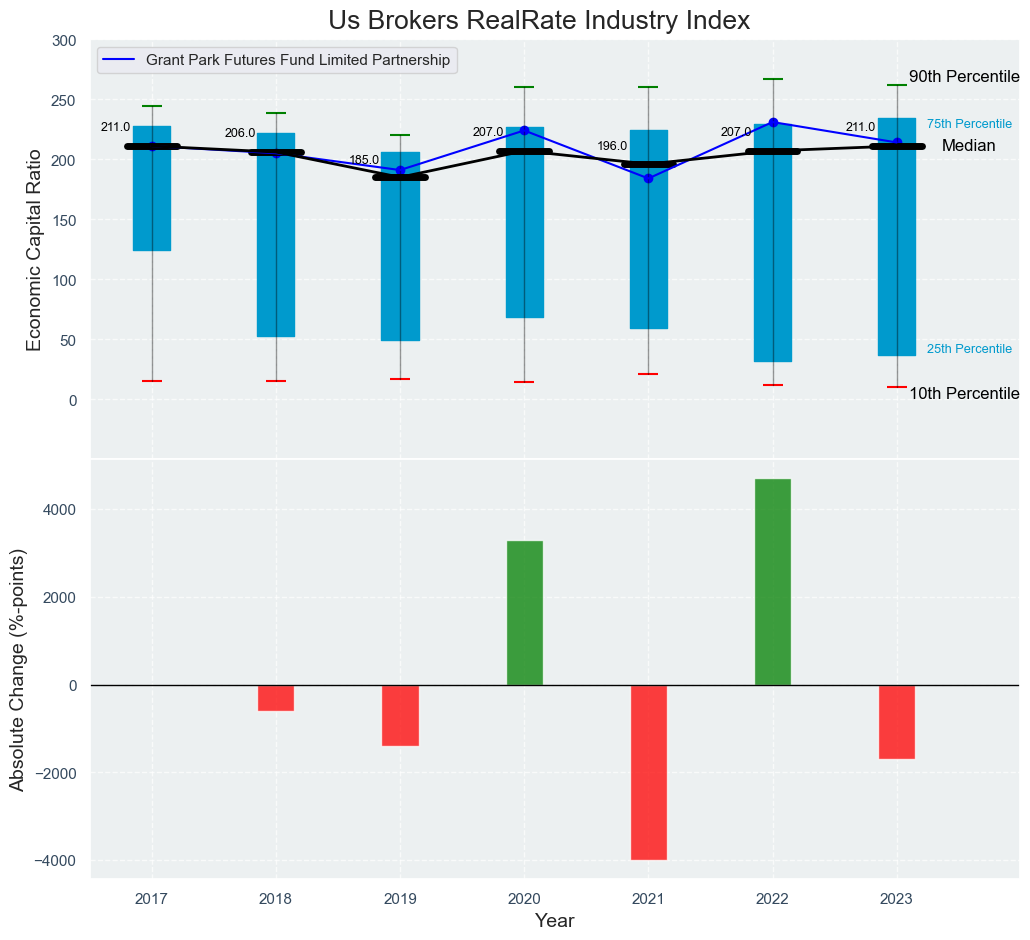The width and height of the screenshot is (1030, 940).
Task: Select the 2017 tick label on x-axis
Action: [152, 899]
